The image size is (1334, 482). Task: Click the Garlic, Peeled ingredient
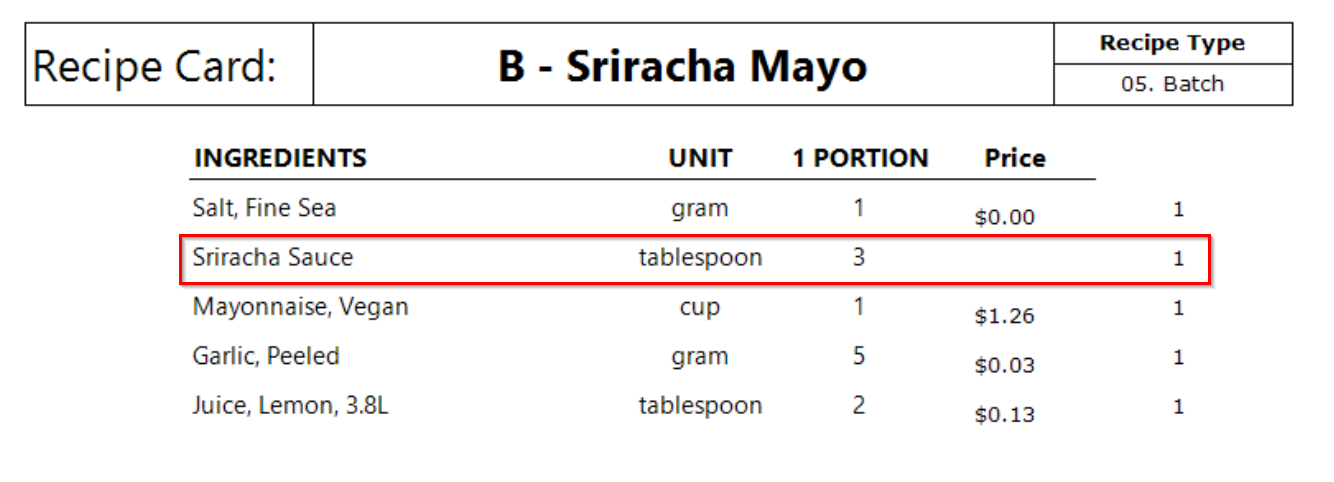pyautogui.click(x=266, y=356)
